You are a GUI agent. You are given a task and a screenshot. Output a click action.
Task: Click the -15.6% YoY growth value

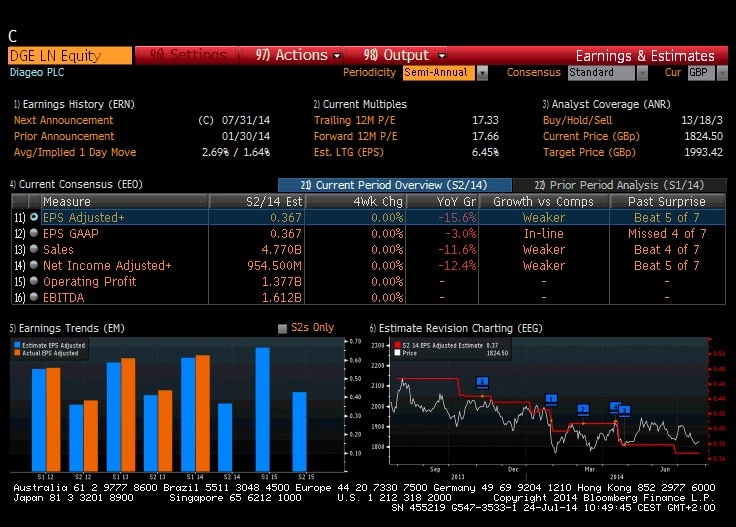(x=457, y=217)
